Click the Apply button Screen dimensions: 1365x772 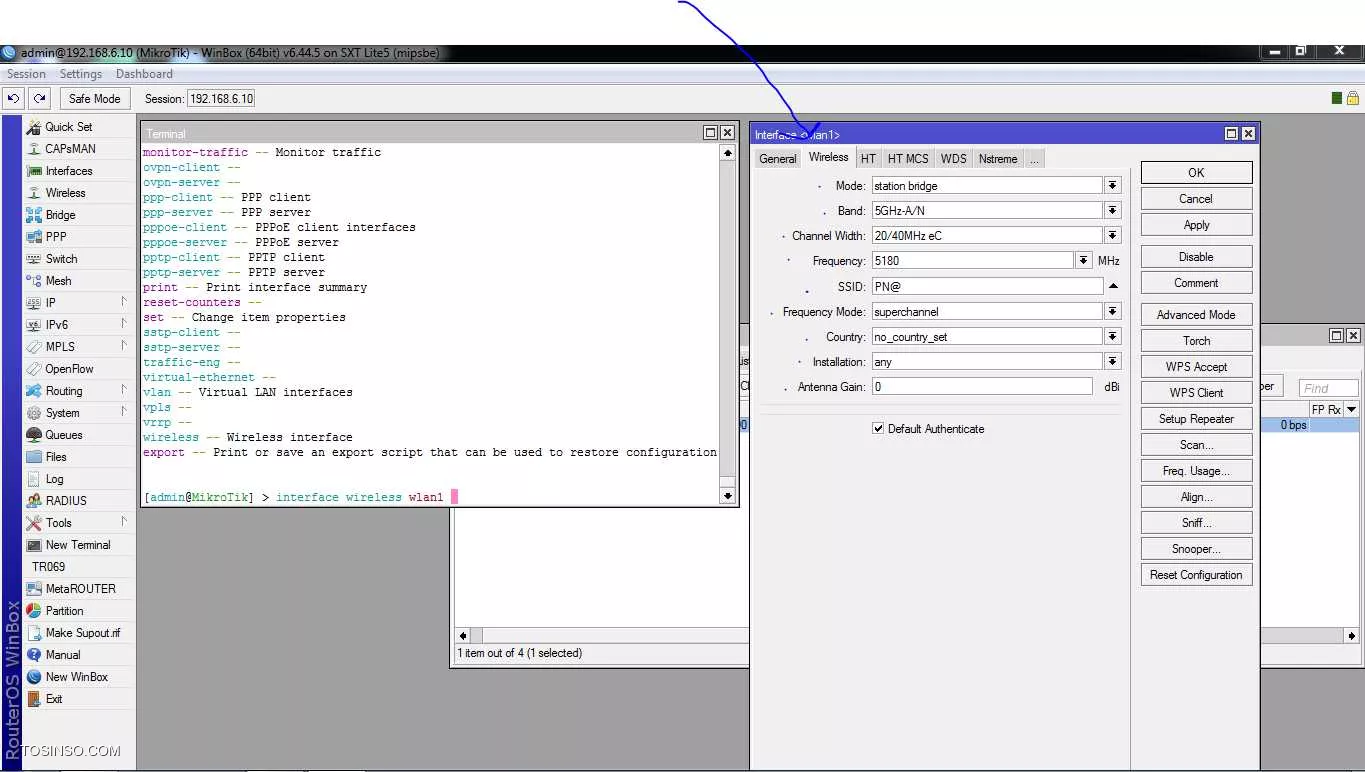[1197, 225]
